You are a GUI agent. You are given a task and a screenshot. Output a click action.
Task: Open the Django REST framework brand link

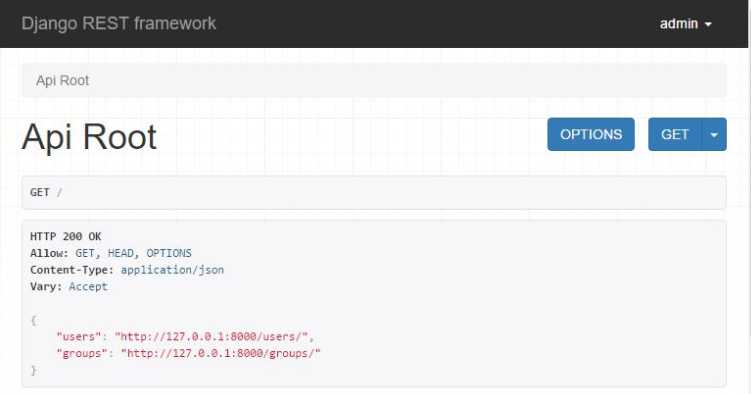(119, 23)
